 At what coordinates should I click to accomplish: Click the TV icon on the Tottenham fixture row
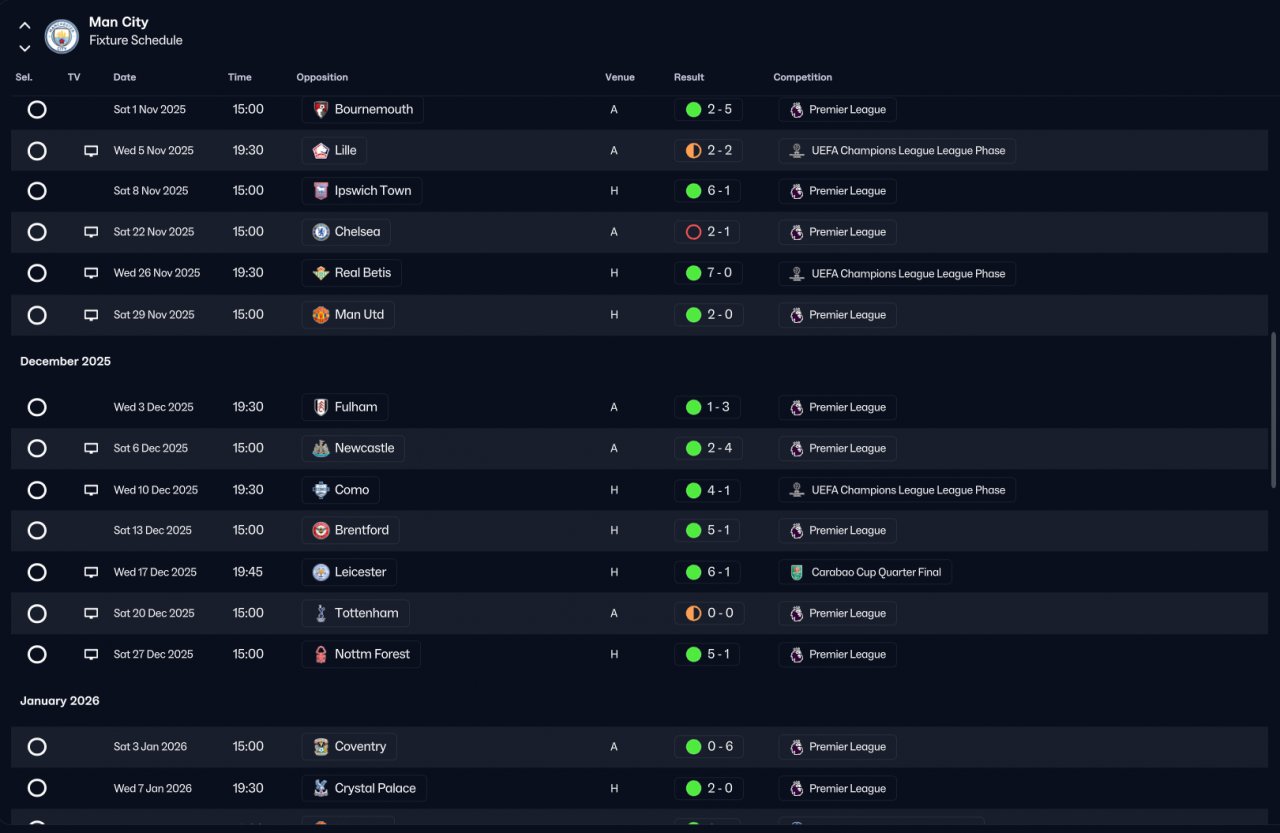[x=91, y=613]
